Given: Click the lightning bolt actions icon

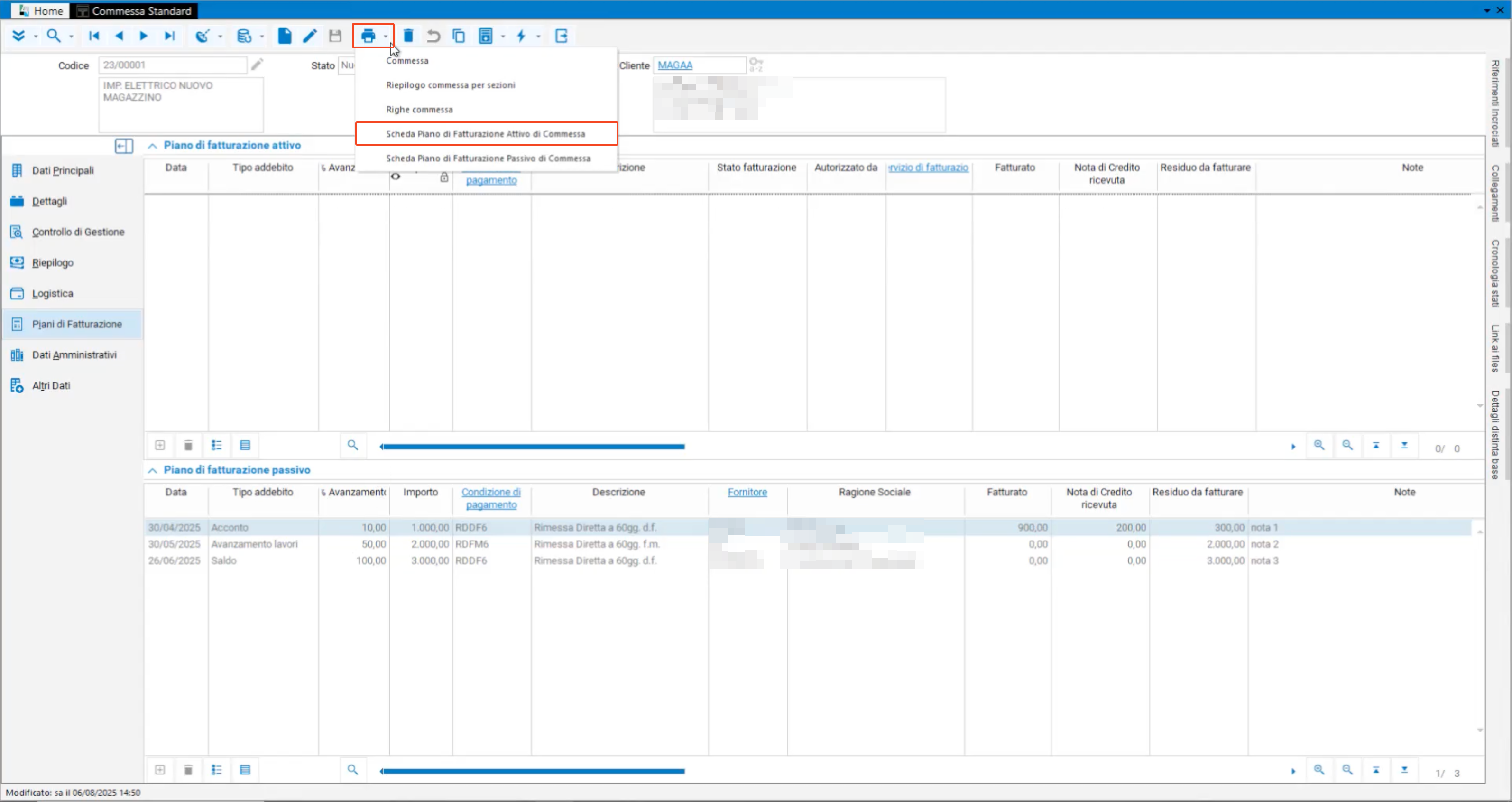Looking at the screenshot, I should click(521, 36).
